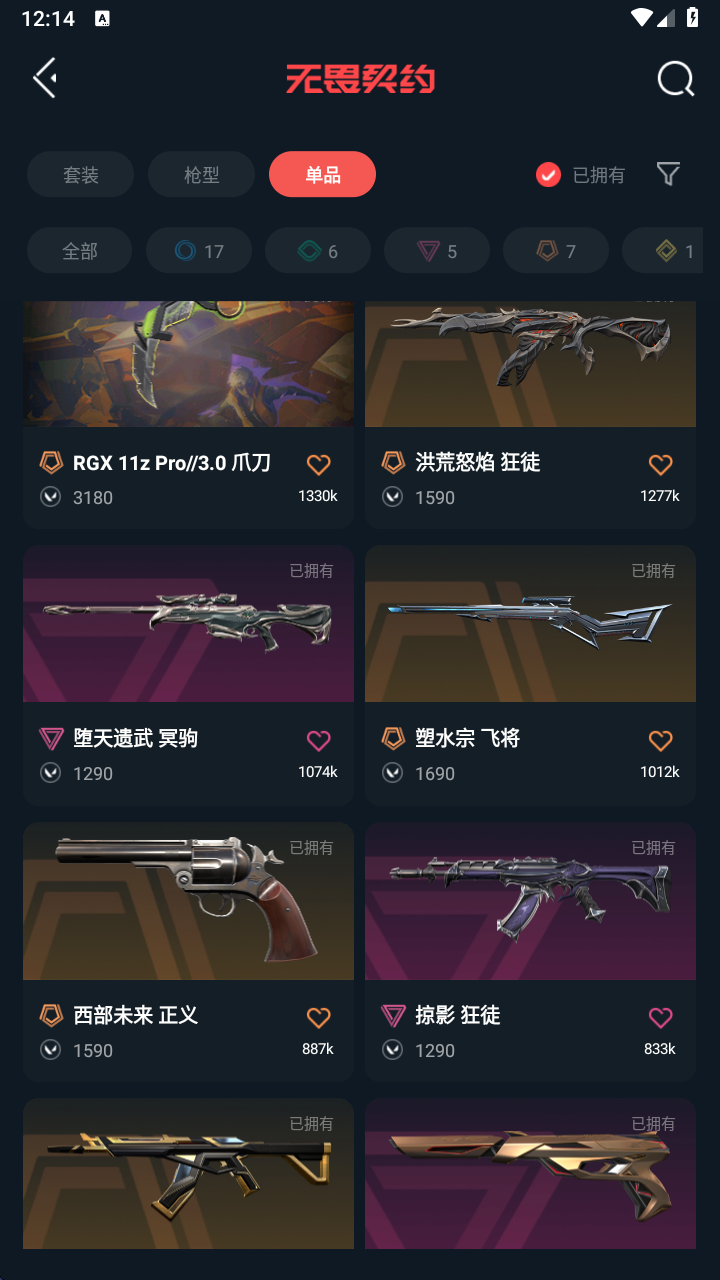The height and width of the screenshot is (1280, 720).
Task: Toggle the 已拥有 owned checkbox
Action: (548, 175)
